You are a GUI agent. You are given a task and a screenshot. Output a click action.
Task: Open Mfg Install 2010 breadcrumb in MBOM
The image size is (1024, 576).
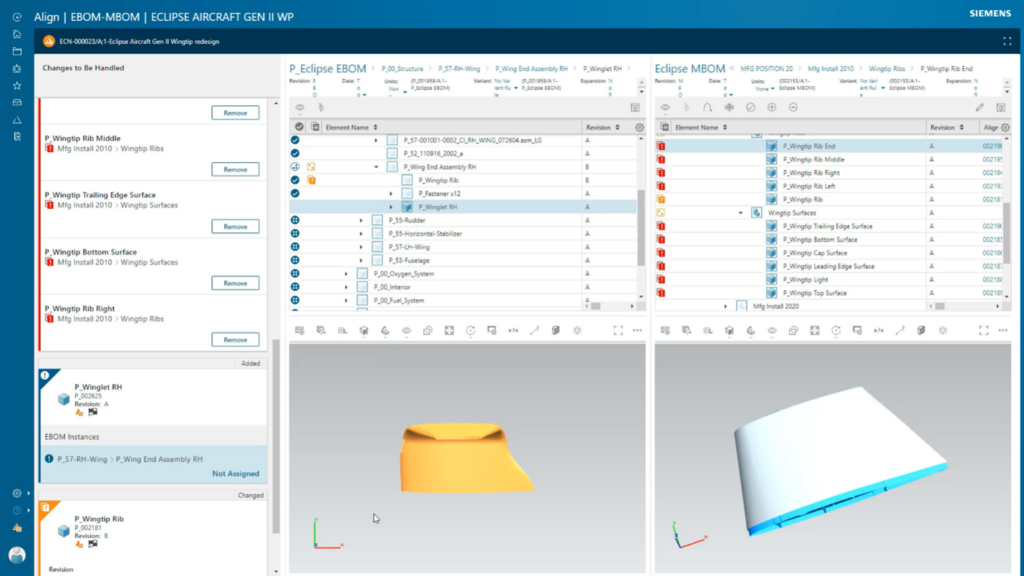[x=831, y=69]
